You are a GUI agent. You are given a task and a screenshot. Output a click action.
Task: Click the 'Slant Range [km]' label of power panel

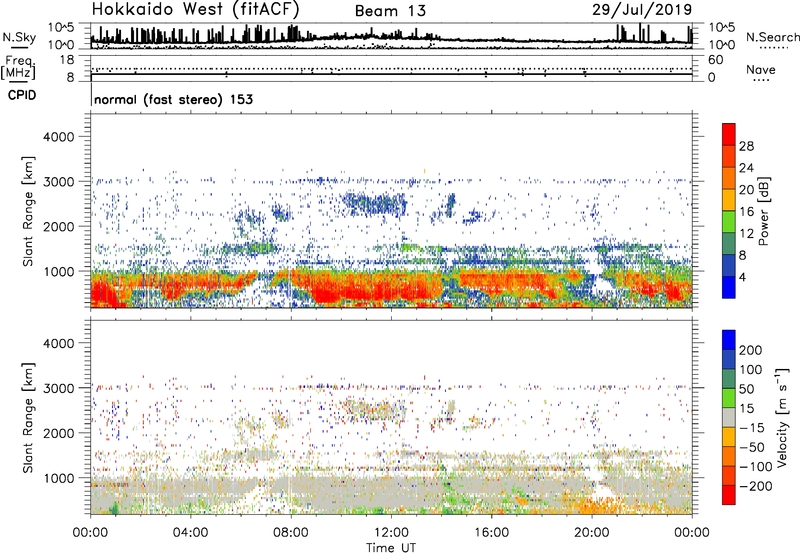(x=28, y=211)
